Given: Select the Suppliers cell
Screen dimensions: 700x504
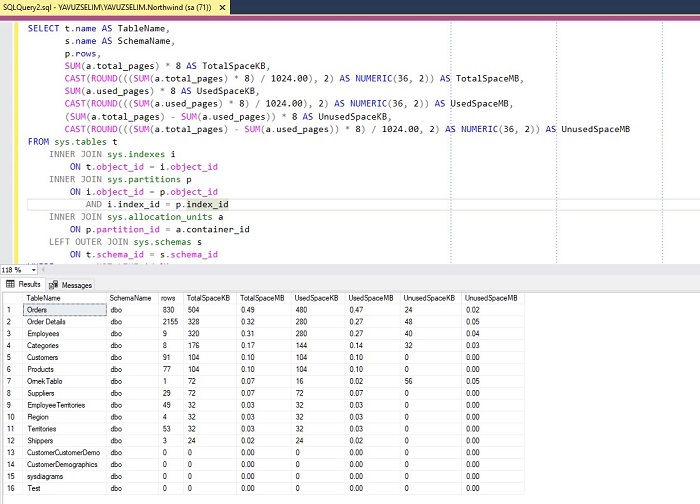Looking at the screenshot, I should coord(65,393).
